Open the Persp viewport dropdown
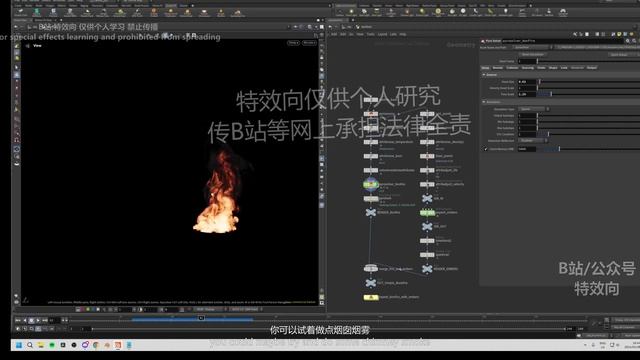The height and width of the screenshot is (360, 640). point(293,42)
